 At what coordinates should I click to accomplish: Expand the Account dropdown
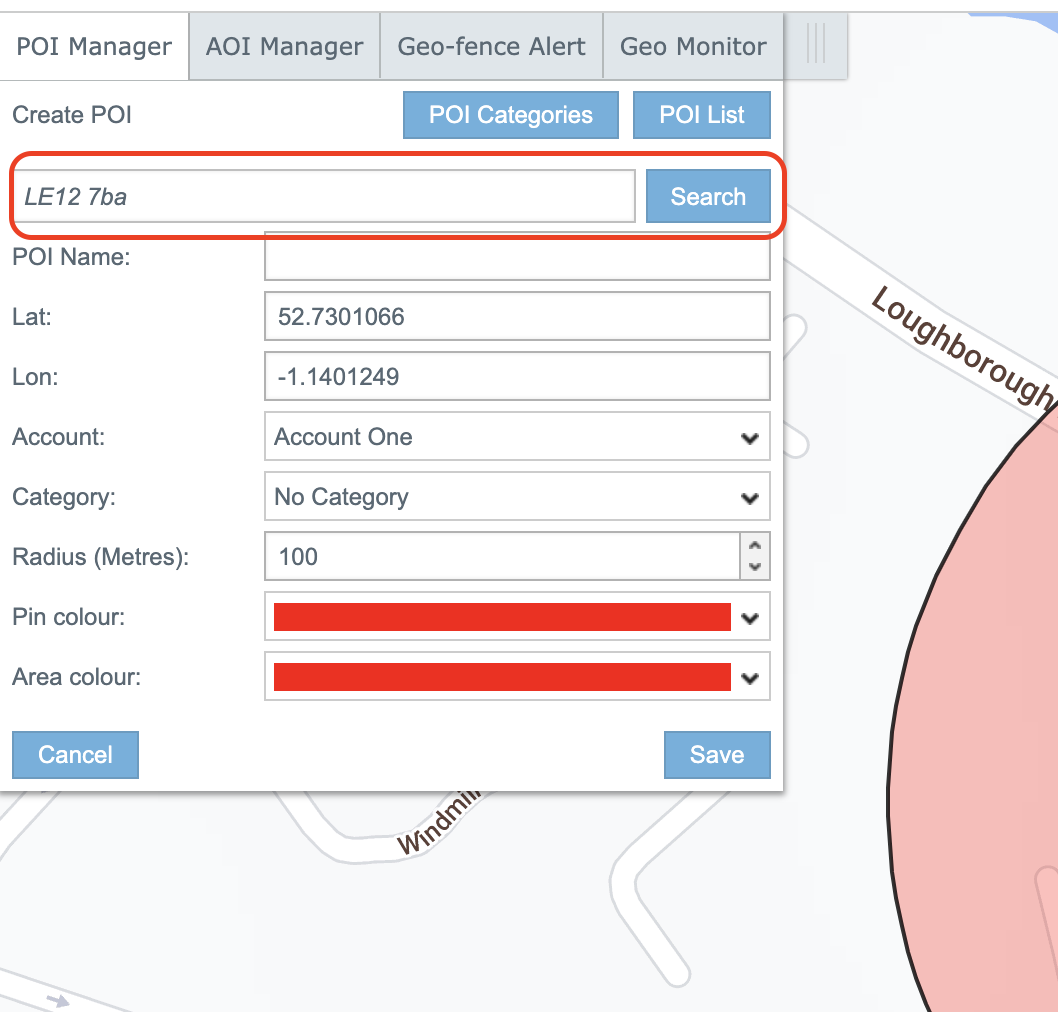pos(516,437)
